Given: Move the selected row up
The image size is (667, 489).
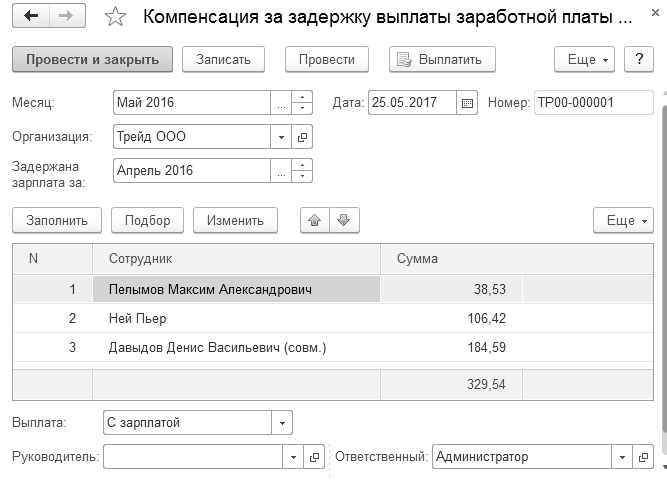Looking at the screenshot, I should (x=315, y=220).
